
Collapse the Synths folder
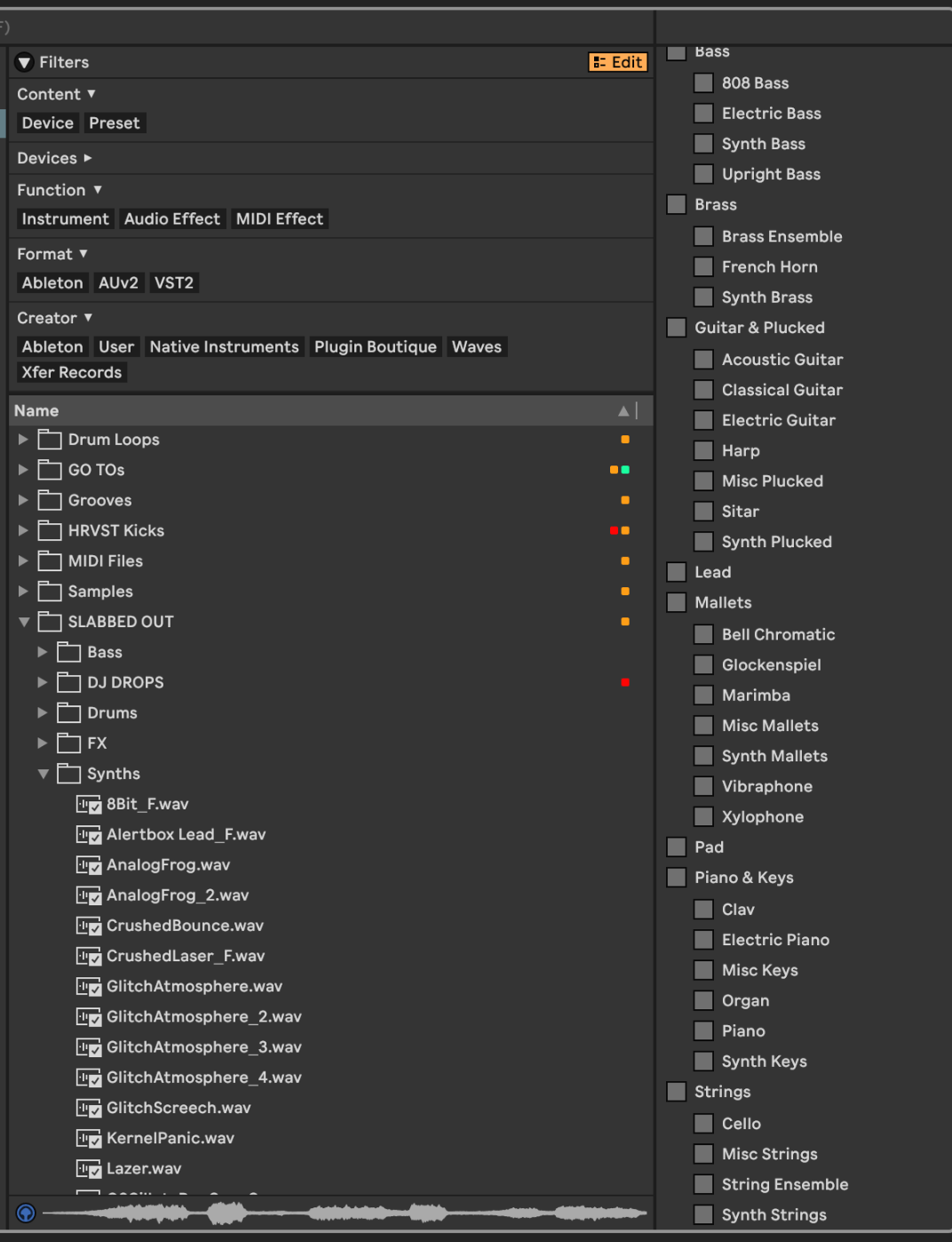[x=44, y=774]
